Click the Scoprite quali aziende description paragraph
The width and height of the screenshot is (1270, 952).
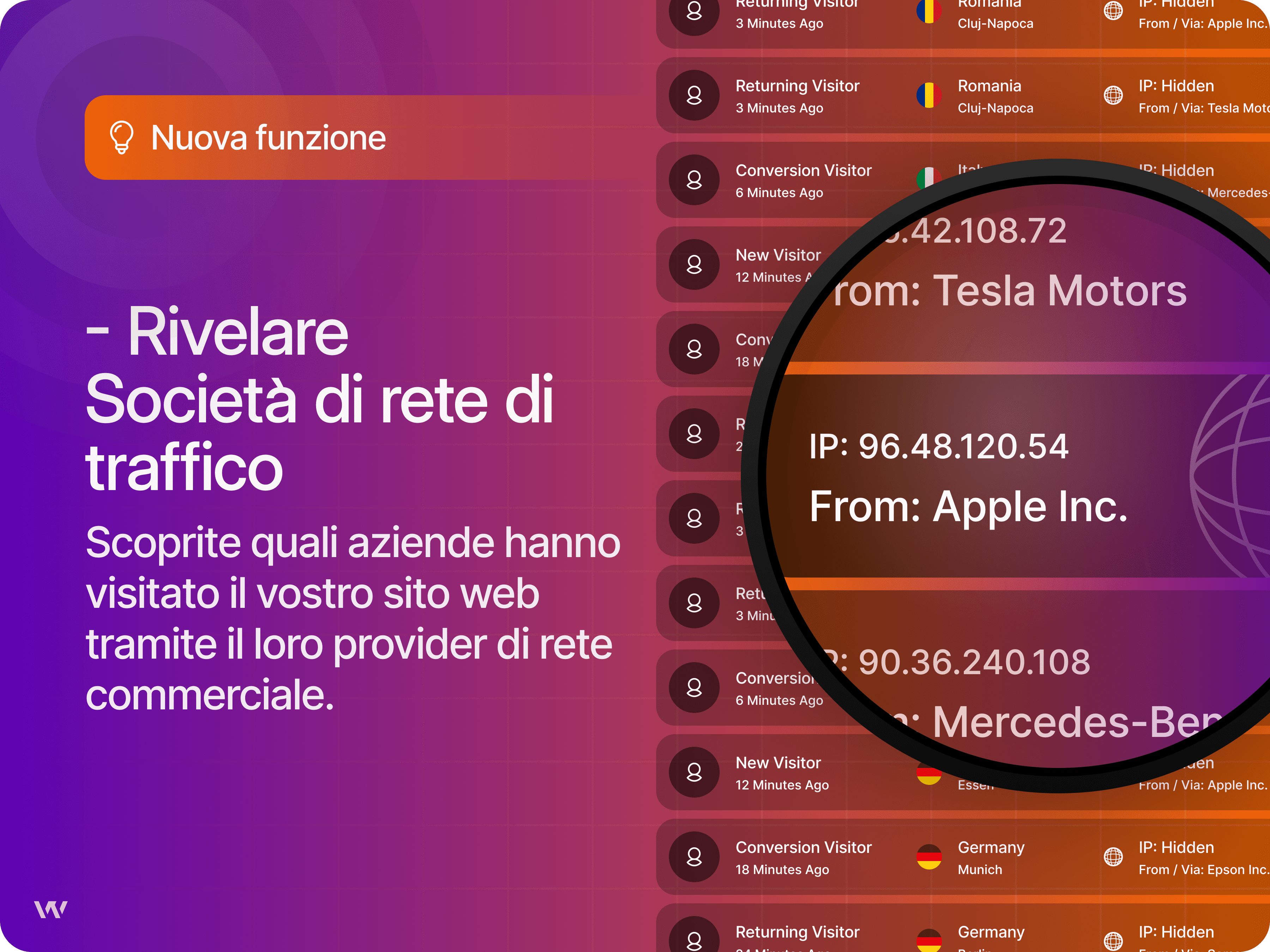point(353,618)
